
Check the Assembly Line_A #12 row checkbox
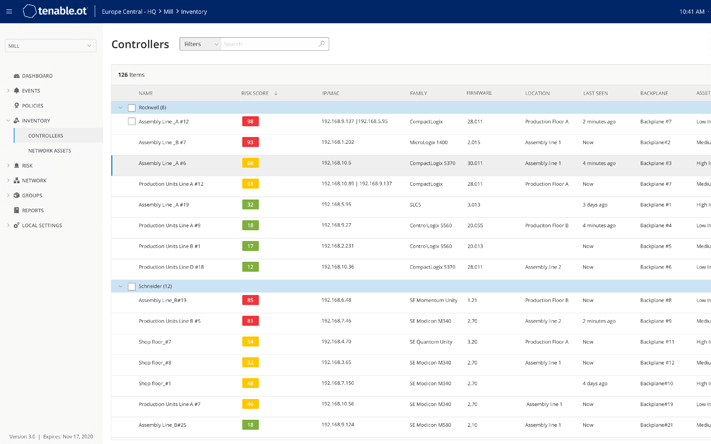131,122
